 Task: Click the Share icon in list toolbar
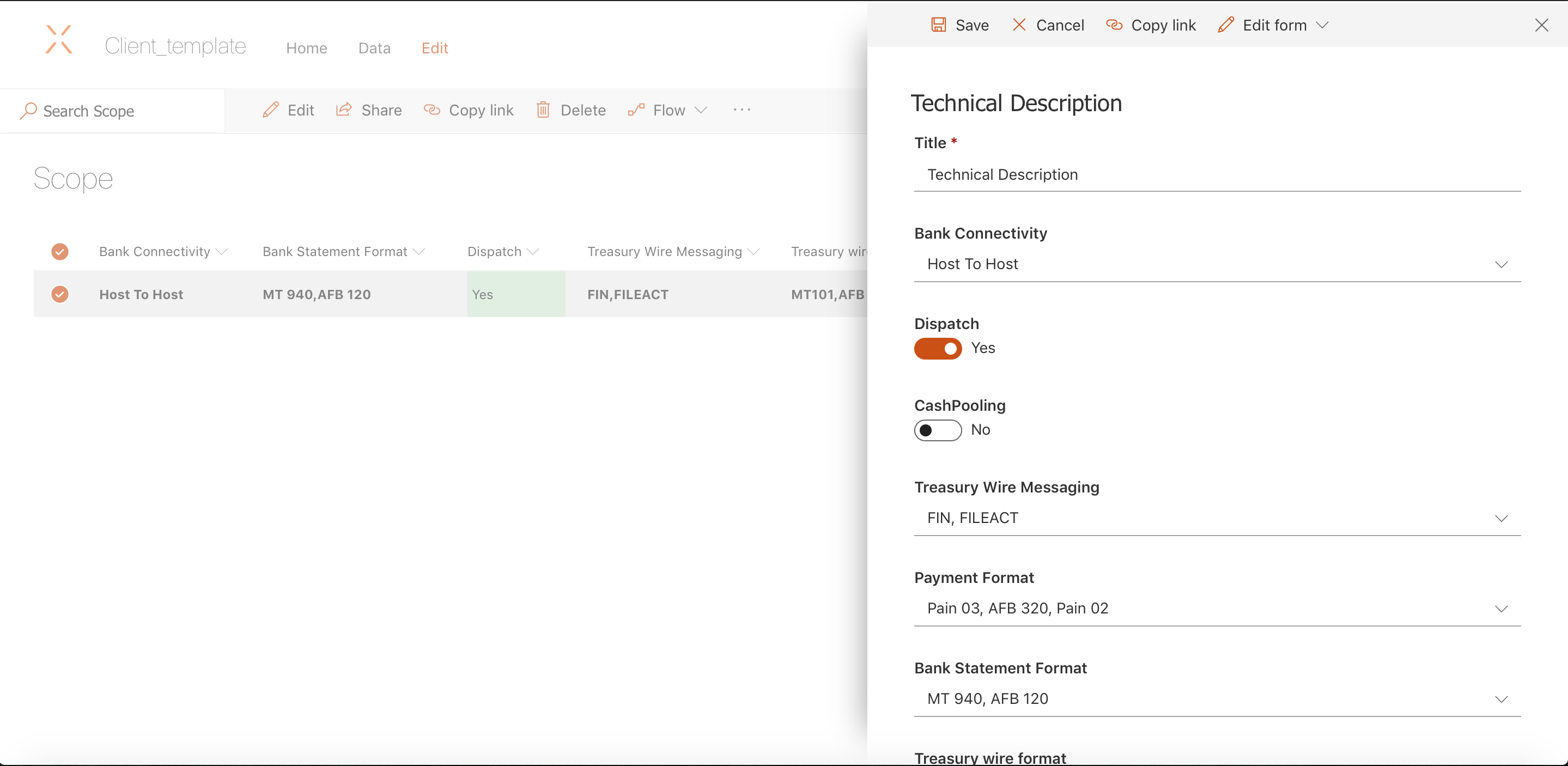point(344,110)
